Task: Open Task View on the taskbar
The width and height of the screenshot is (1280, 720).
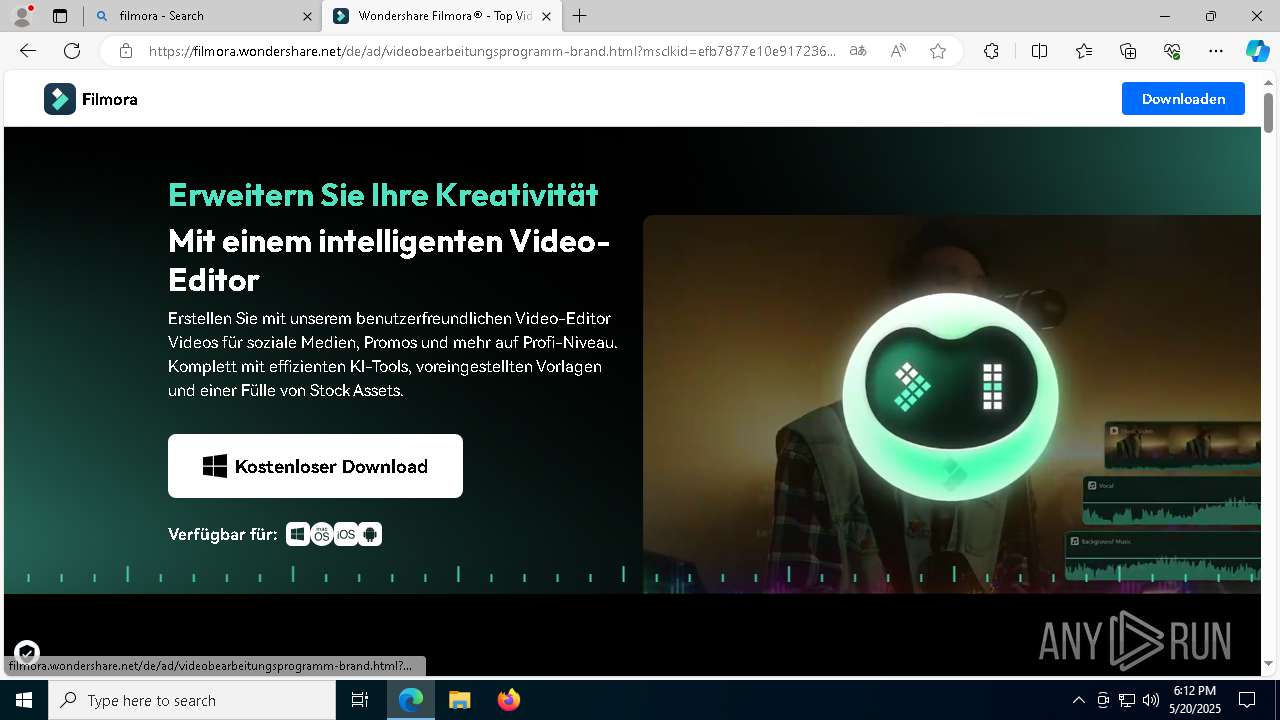Action: tap(360, 700)
